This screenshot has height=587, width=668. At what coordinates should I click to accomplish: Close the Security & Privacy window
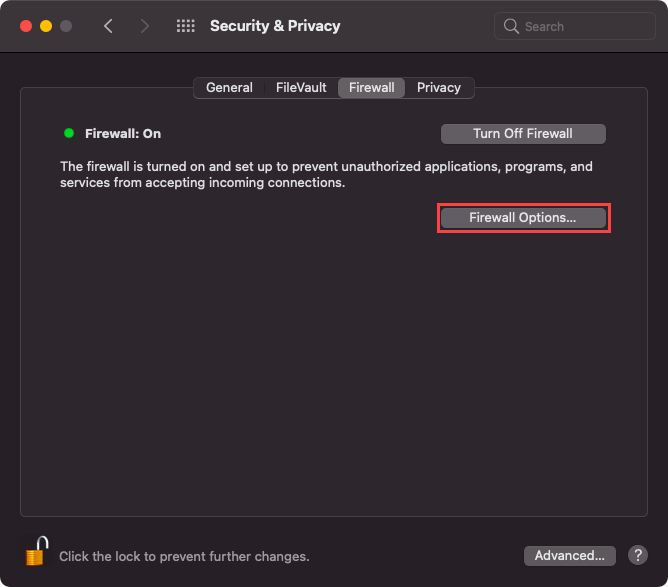25,26
